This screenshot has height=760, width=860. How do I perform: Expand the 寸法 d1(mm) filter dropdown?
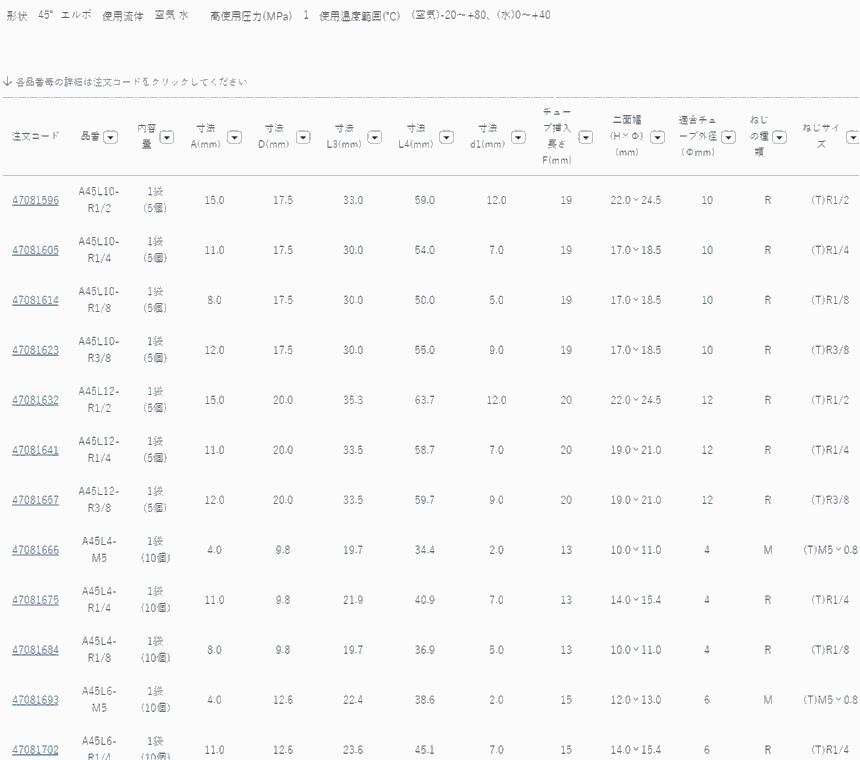click(518, 136)
